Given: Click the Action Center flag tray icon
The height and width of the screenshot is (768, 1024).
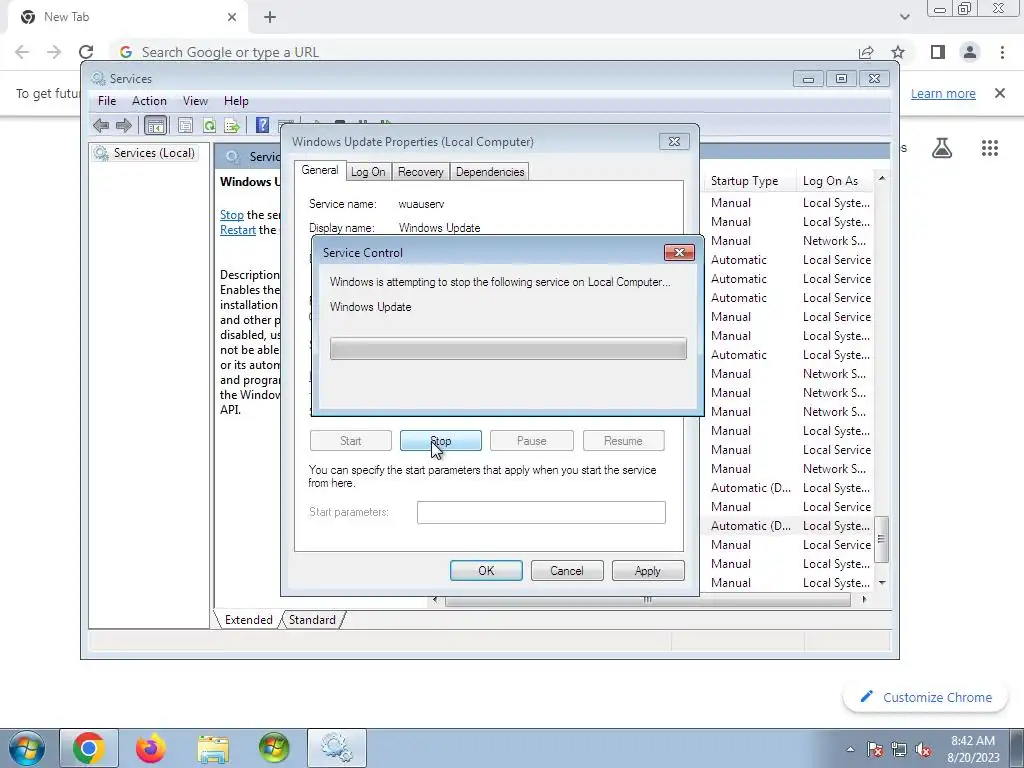Looking at the screenshot, I should click(875, 750).
